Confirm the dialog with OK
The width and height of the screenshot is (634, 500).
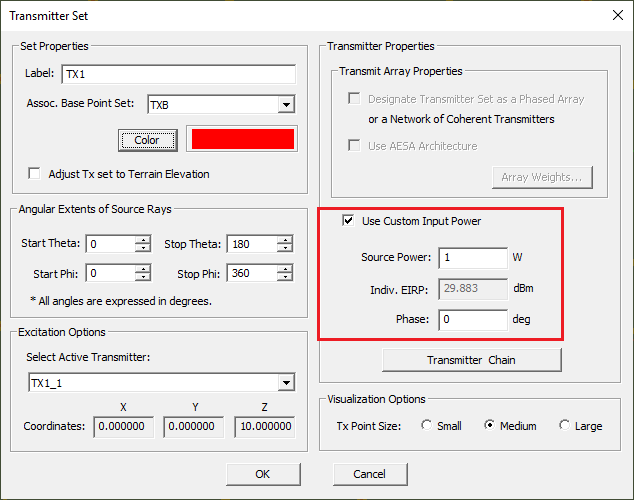click(263, 474)
